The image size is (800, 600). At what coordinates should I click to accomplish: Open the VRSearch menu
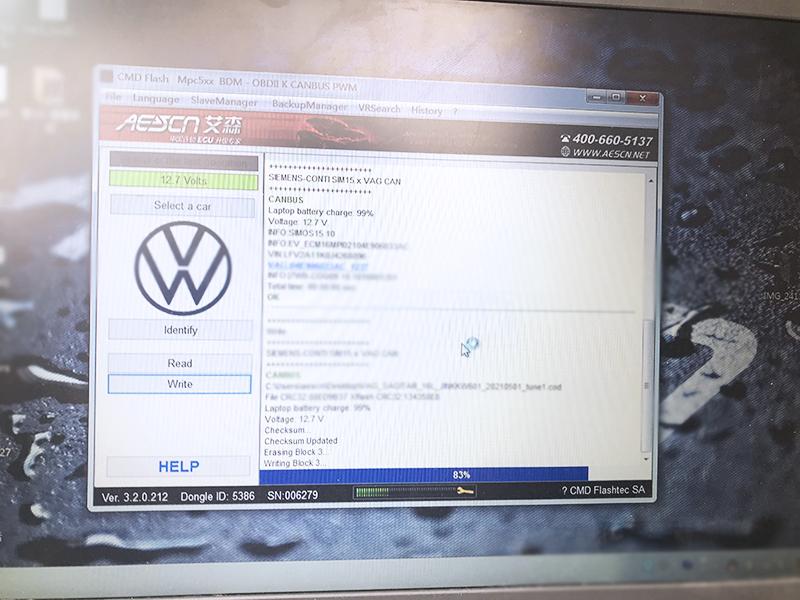379,108
